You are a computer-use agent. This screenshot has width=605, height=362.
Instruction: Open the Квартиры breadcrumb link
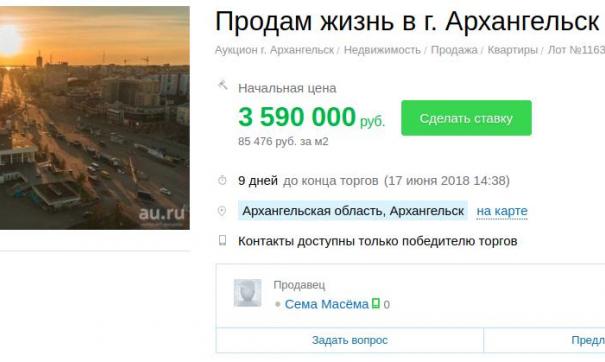pos(512,50)
